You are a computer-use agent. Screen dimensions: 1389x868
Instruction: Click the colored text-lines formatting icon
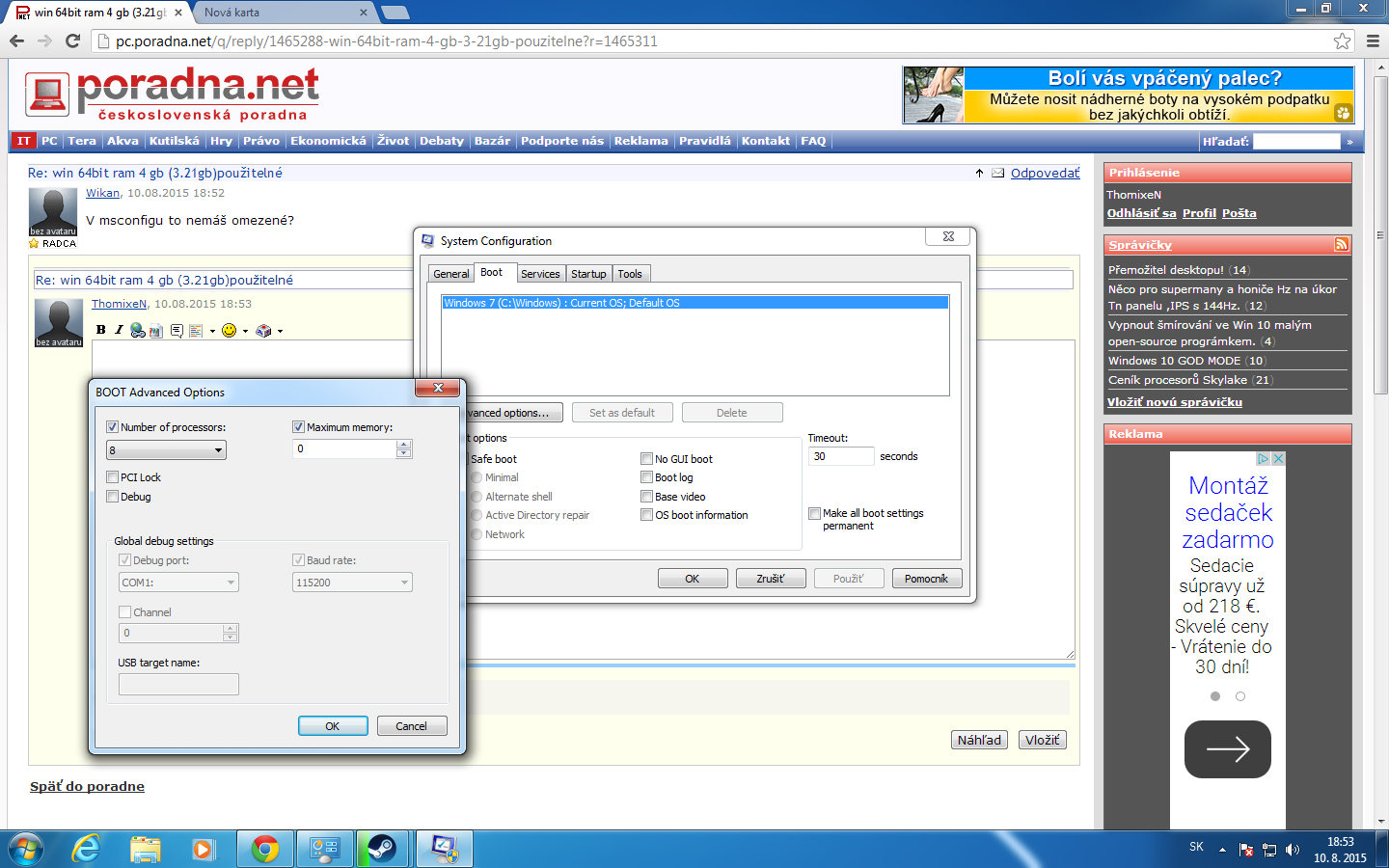196,330
